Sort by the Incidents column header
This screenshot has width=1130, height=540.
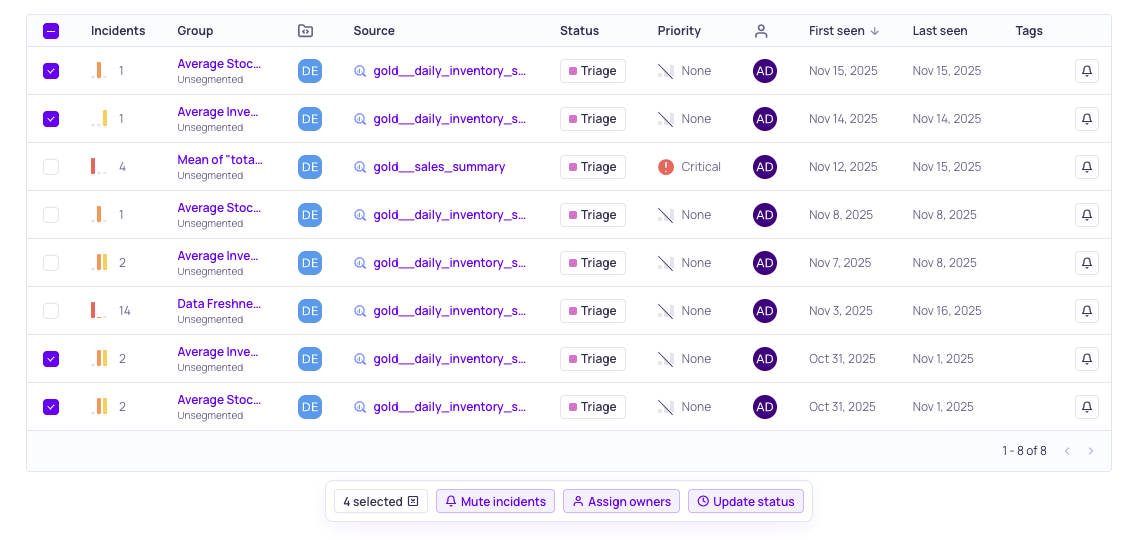tap(117, 31)
